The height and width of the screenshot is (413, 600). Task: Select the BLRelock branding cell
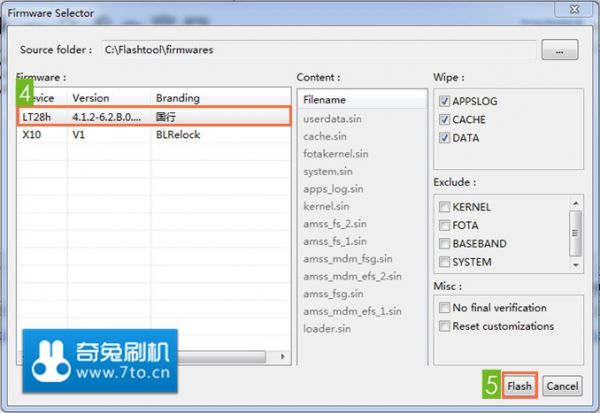pyautogui.click(x=178, y=135)
